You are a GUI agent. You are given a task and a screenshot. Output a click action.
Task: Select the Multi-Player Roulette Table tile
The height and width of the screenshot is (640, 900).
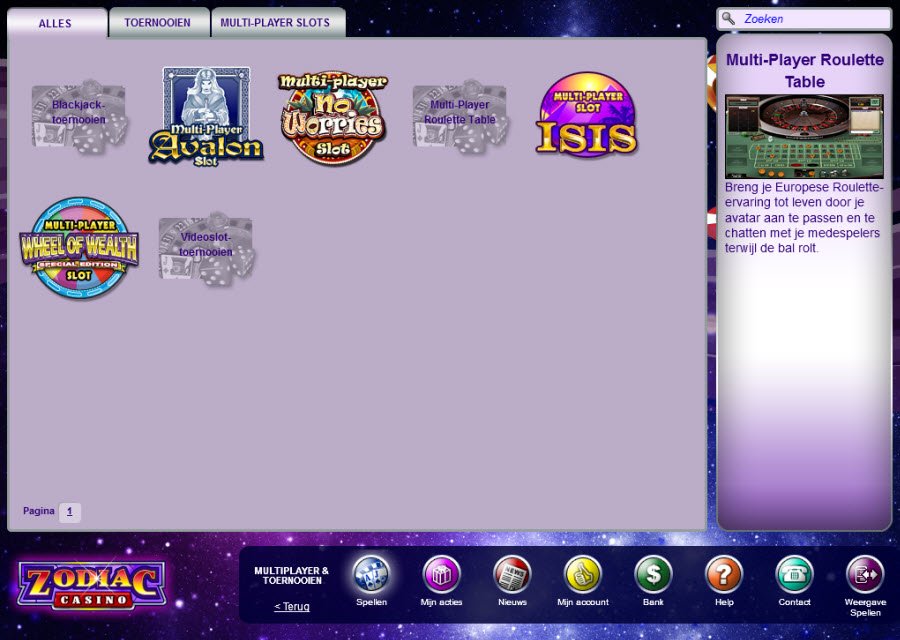click(x=460, y=117)
